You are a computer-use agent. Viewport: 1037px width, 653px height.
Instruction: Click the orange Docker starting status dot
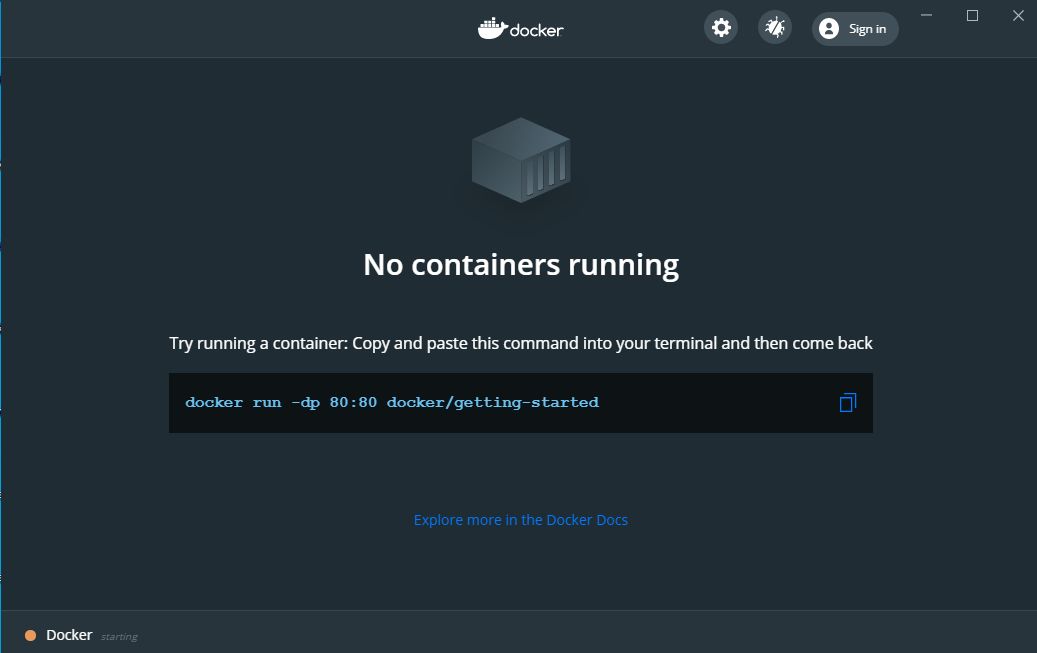tap(29, 635)
